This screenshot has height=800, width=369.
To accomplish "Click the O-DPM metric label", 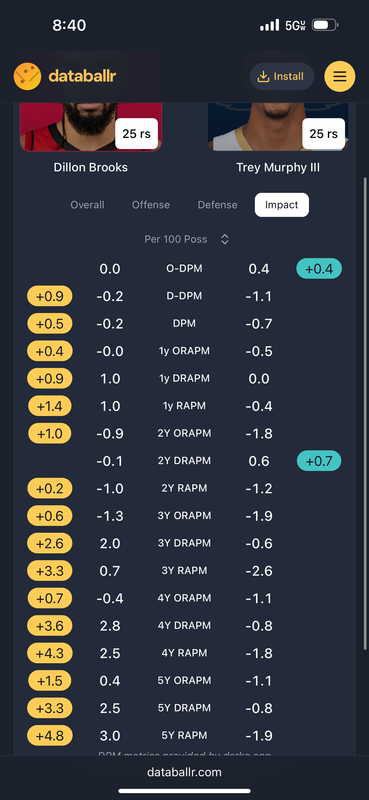I will (184, 268).
